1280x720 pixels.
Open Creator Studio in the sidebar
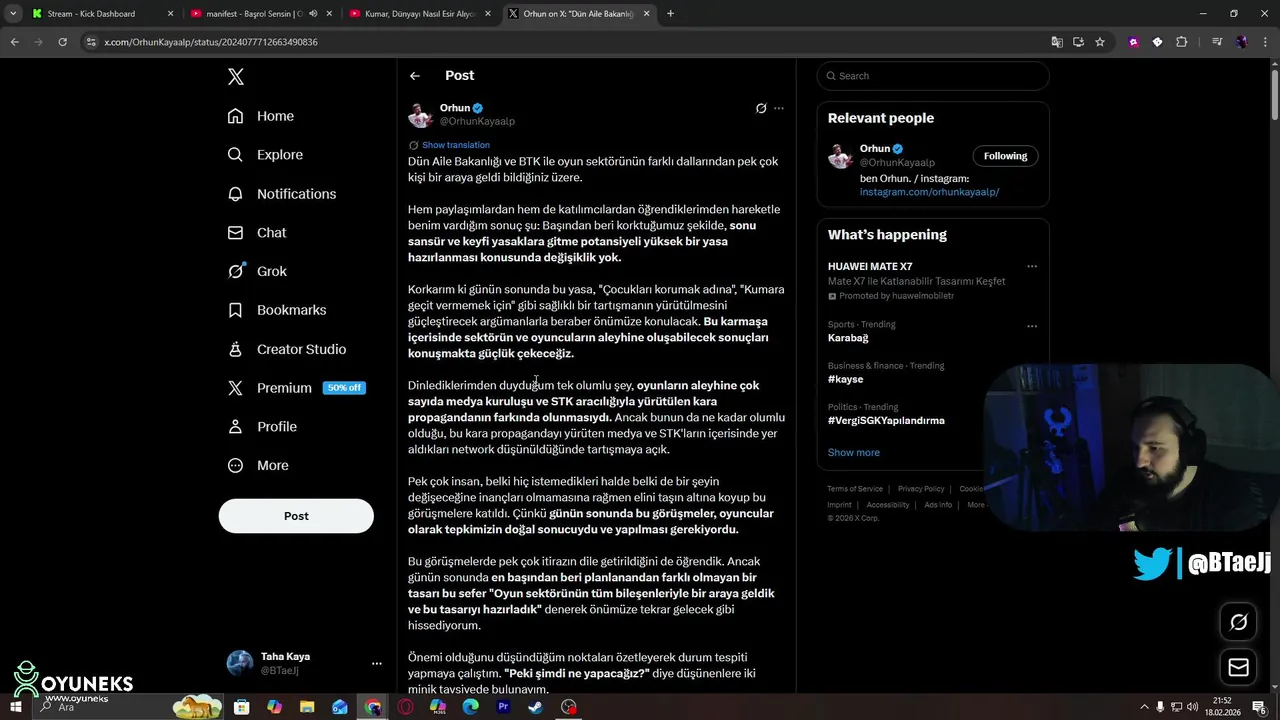287,349
